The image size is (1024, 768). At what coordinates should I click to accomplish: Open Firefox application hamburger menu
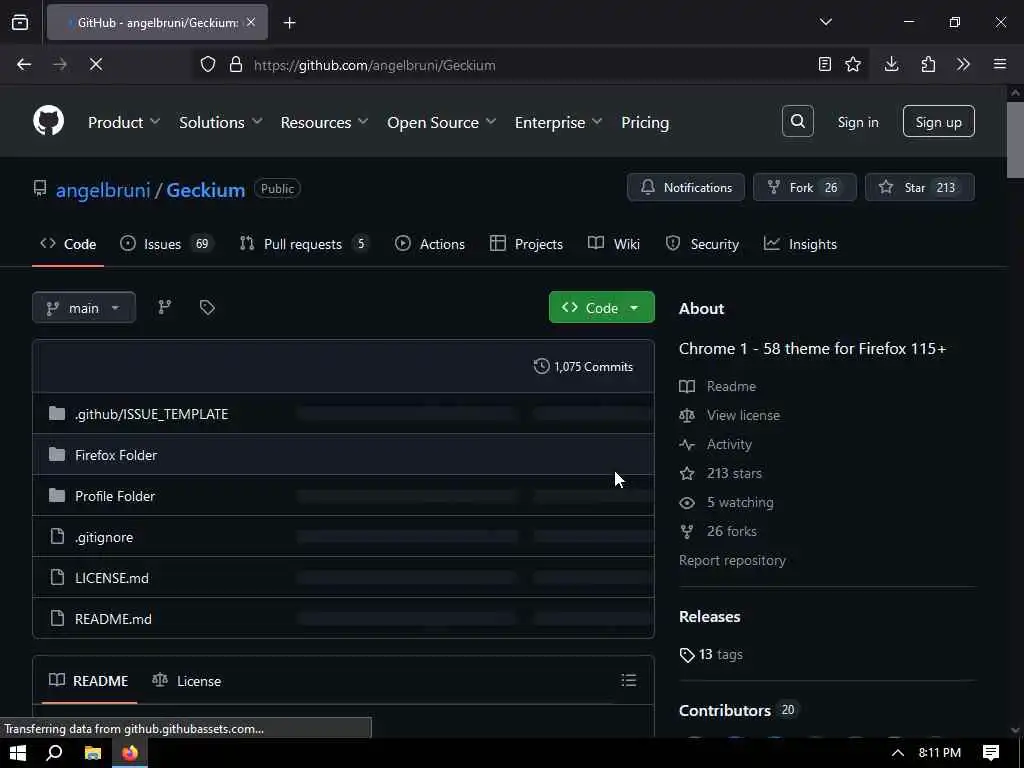coord(1000,64)
